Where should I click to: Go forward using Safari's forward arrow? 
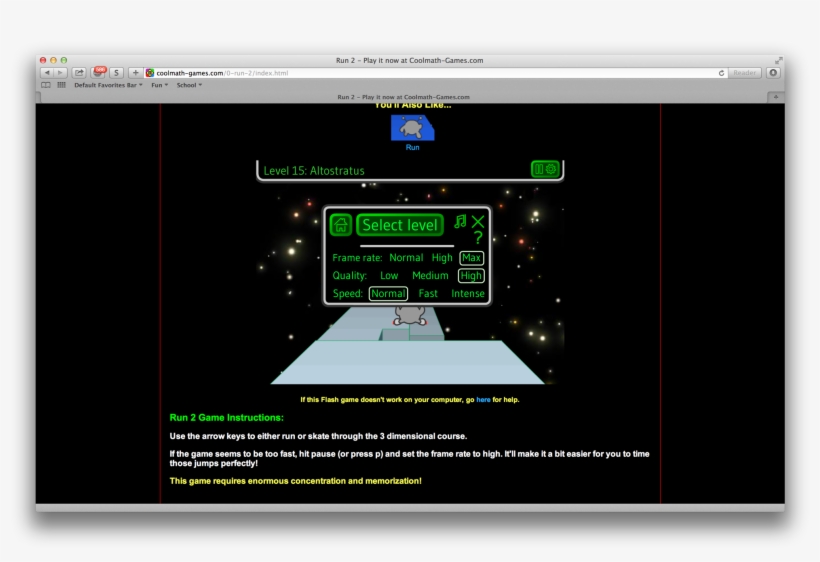point(60,73)
